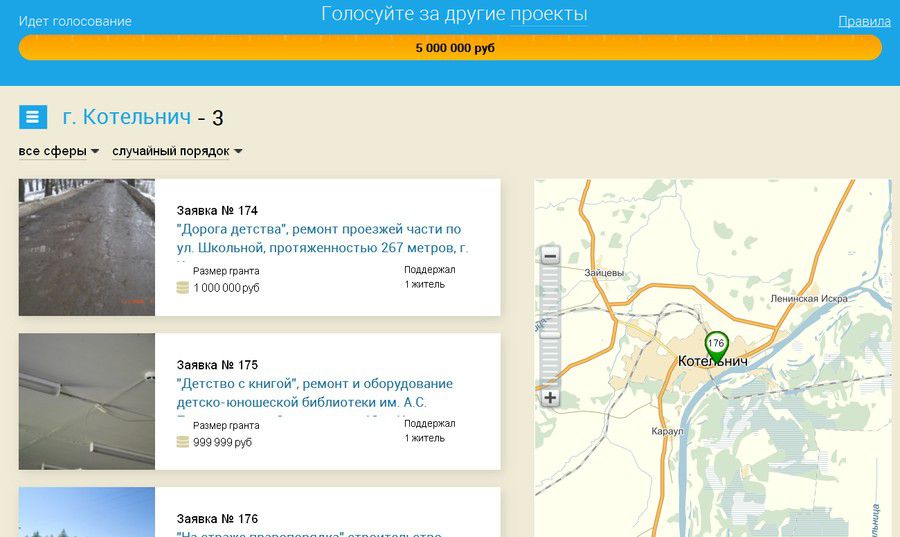
Task: Click the Котельнич label on the map
Action: (x=712, y=361)
